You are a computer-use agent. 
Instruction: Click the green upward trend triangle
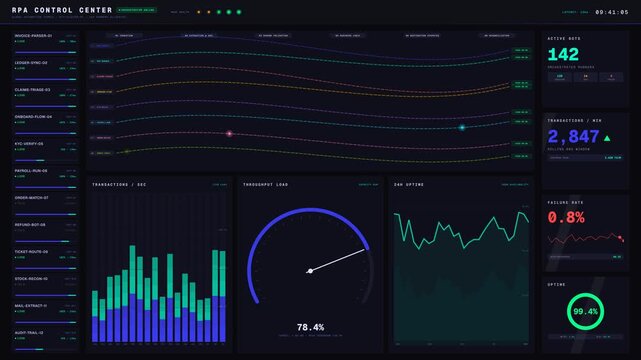click(x=607, y=138)
